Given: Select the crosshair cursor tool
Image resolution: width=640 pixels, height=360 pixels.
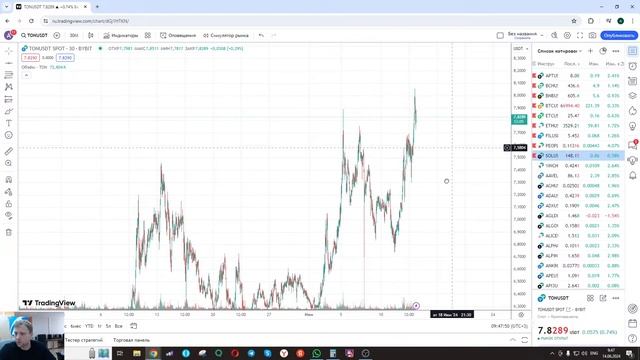Looking at the screenshot, I should tap(9, 51).
